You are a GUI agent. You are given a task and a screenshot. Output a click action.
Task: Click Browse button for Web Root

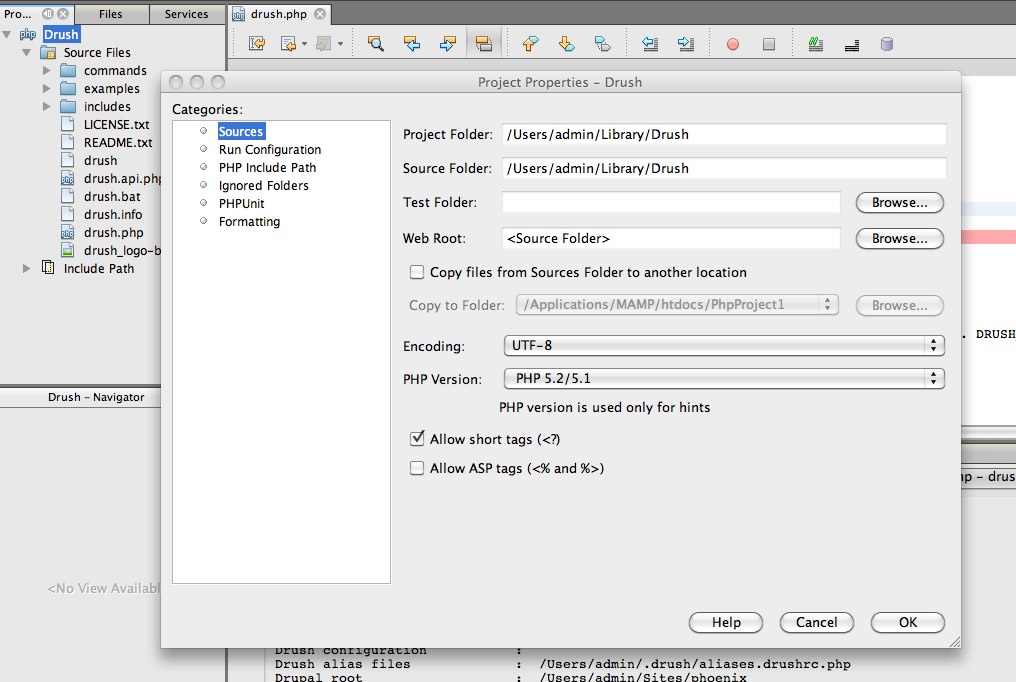899,238
